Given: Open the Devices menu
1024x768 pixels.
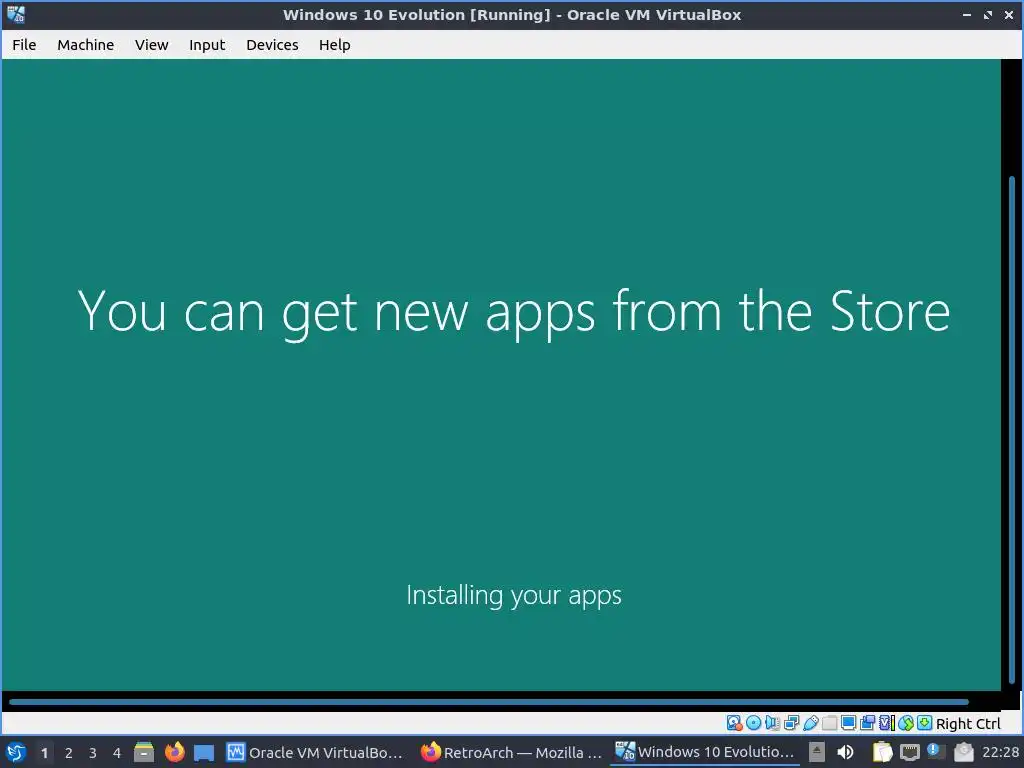Looking at the screenshot, I should pyautogui.click(x=272, y=45).
